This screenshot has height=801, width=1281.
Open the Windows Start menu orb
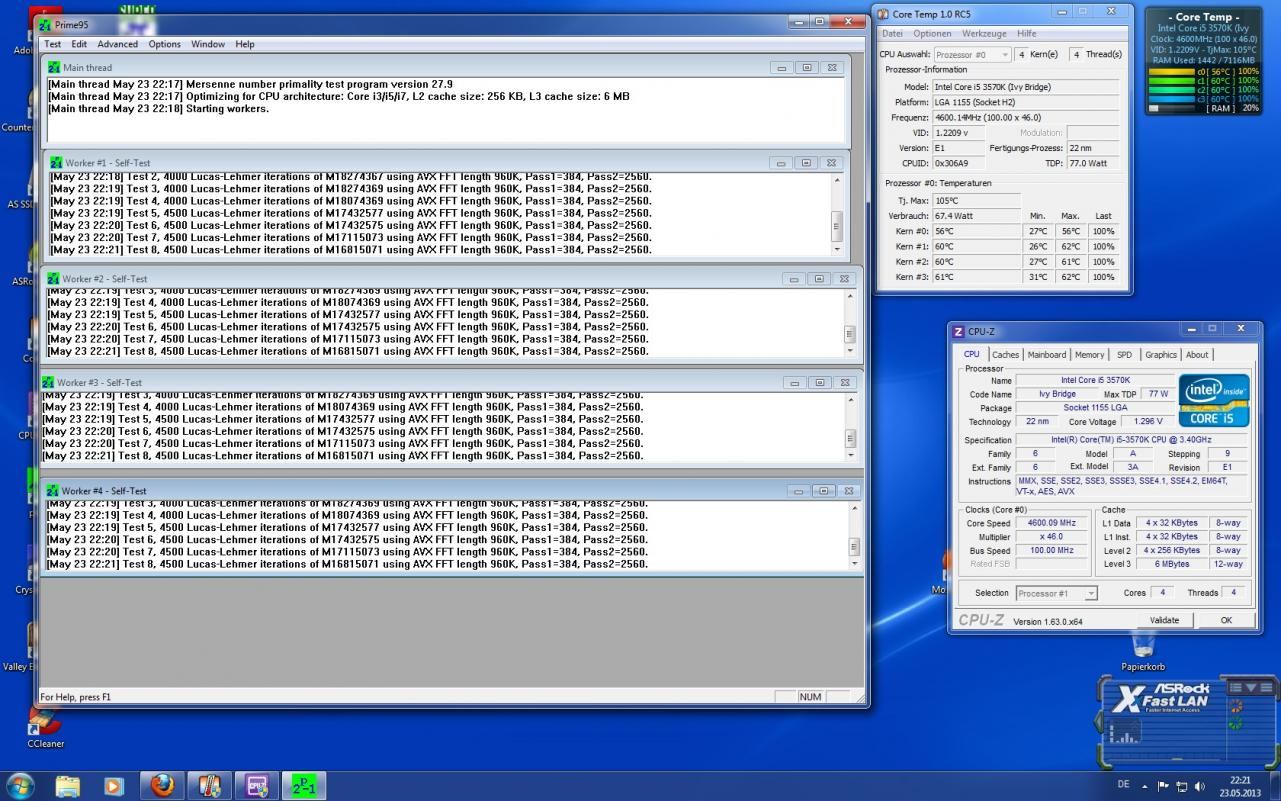[19, 785]
